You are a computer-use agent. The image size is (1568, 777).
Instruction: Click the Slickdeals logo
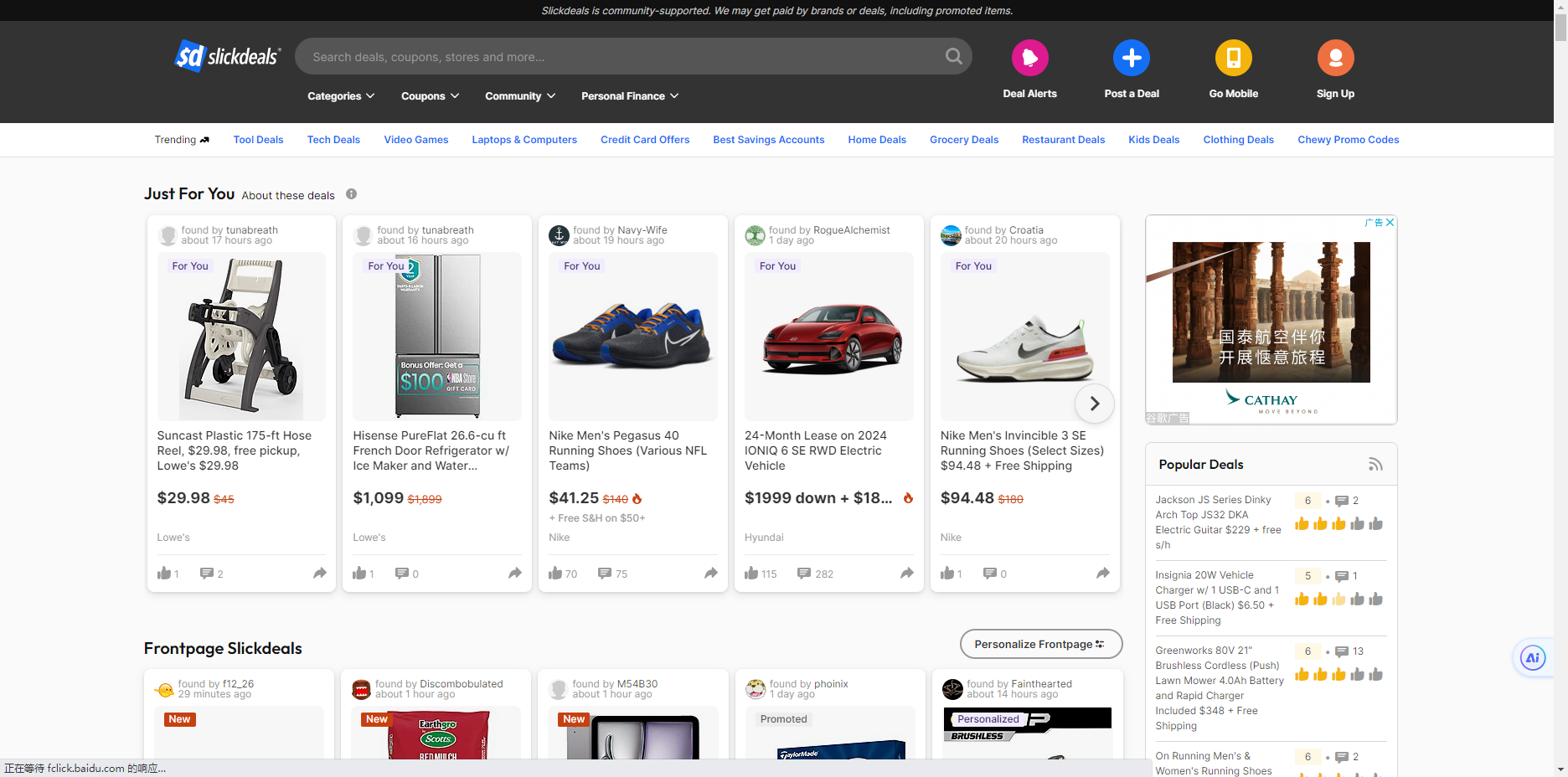click(227, 56)
